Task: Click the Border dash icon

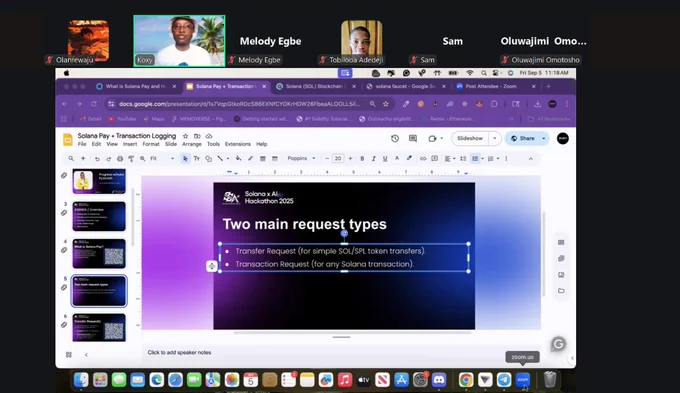Action: (275, 158)
